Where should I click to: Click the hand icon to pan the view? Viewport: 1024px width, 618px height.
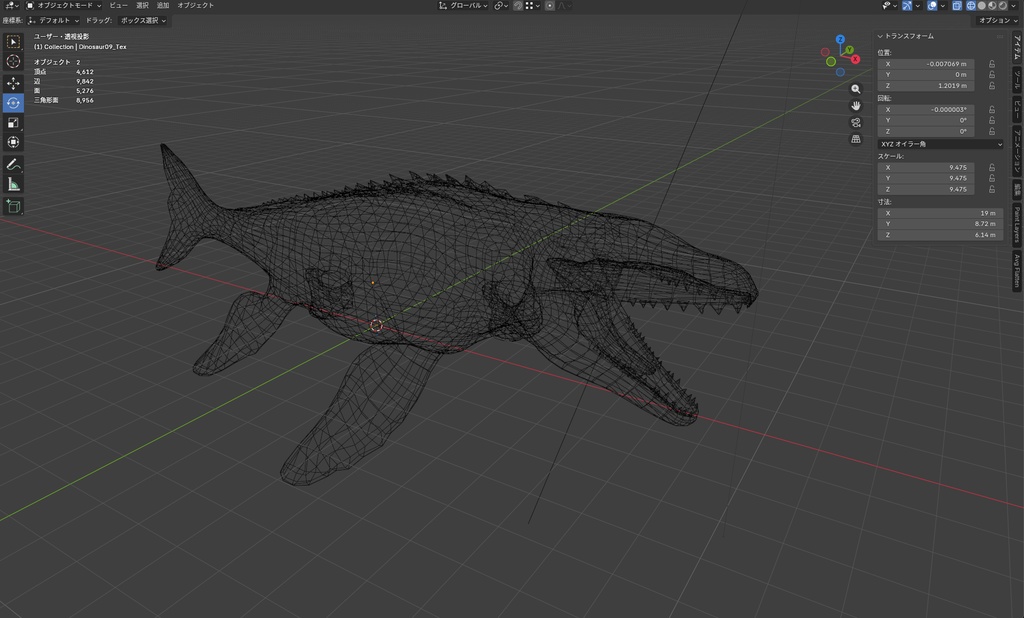click(x=856, y=107)
